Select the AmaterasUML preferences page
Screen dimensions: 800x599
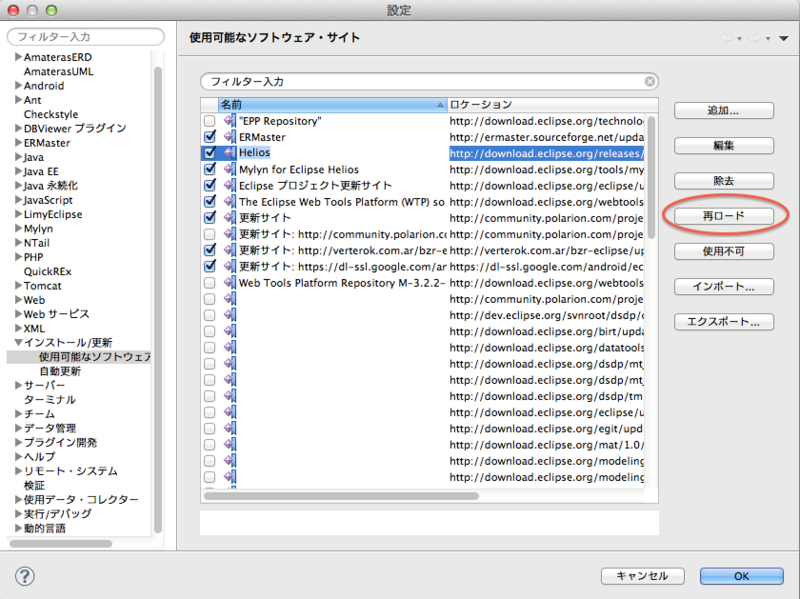pyautogui.click(x=59, y=71)
